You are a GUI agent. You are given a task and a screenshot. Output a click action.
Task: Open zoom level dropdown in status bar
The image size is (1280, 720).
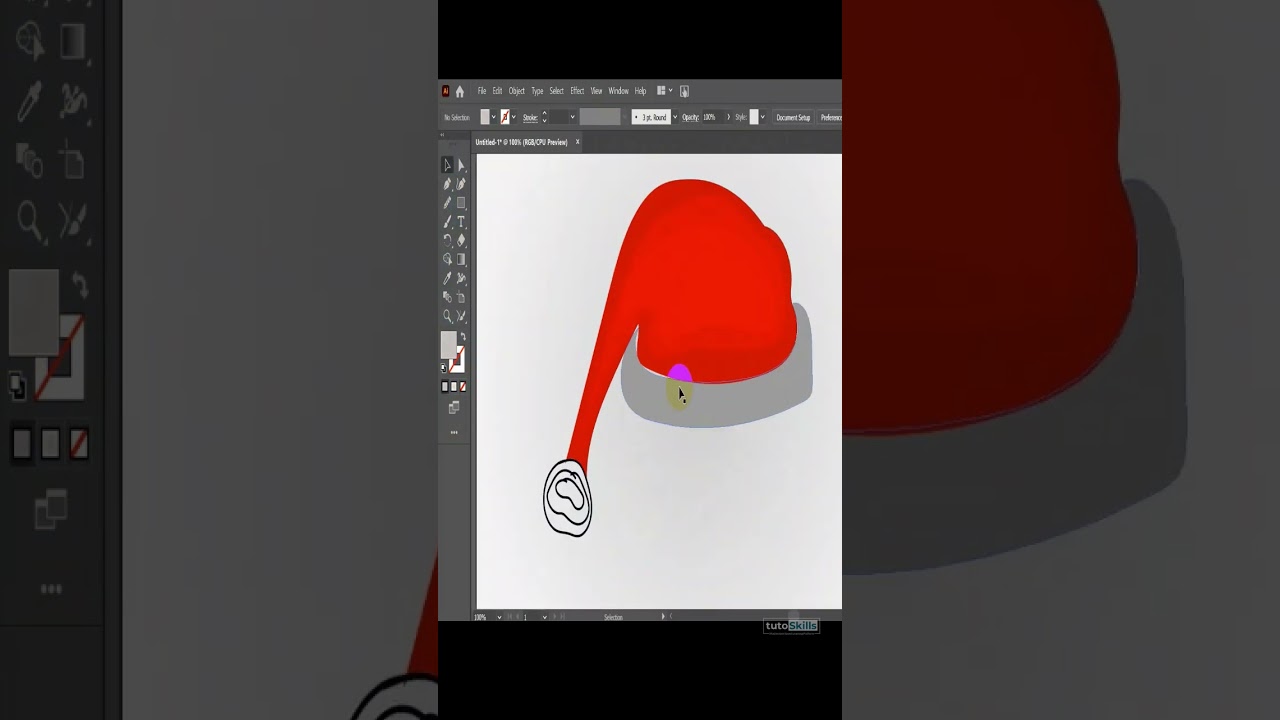tap(499, 617)
